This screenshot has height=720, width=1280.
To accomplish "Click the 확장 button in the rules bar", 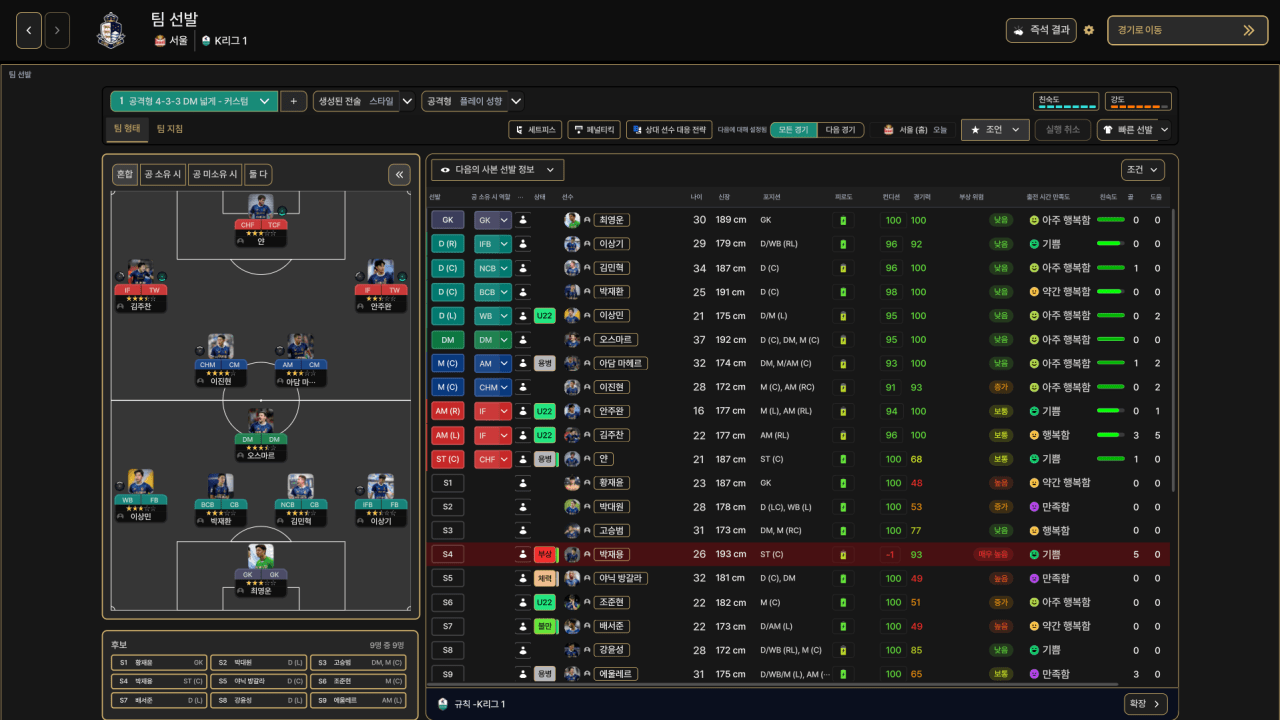I will tap(1145, 704).
